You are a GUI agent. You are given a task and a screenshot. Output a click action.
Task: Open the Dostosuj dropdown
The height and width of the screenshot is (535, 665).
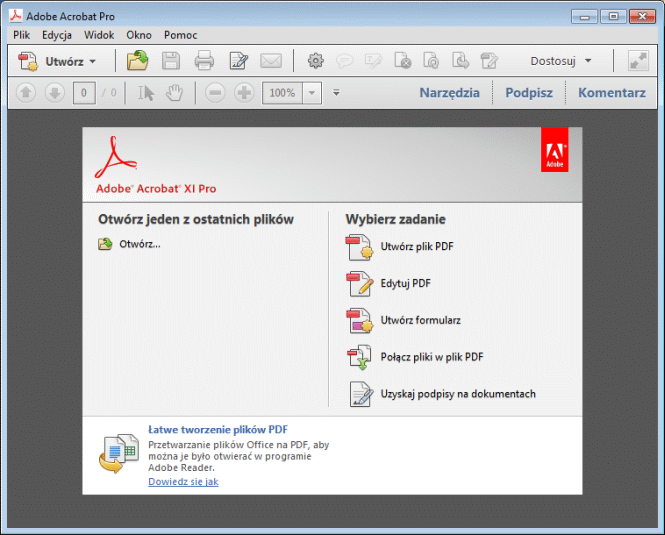561,61
